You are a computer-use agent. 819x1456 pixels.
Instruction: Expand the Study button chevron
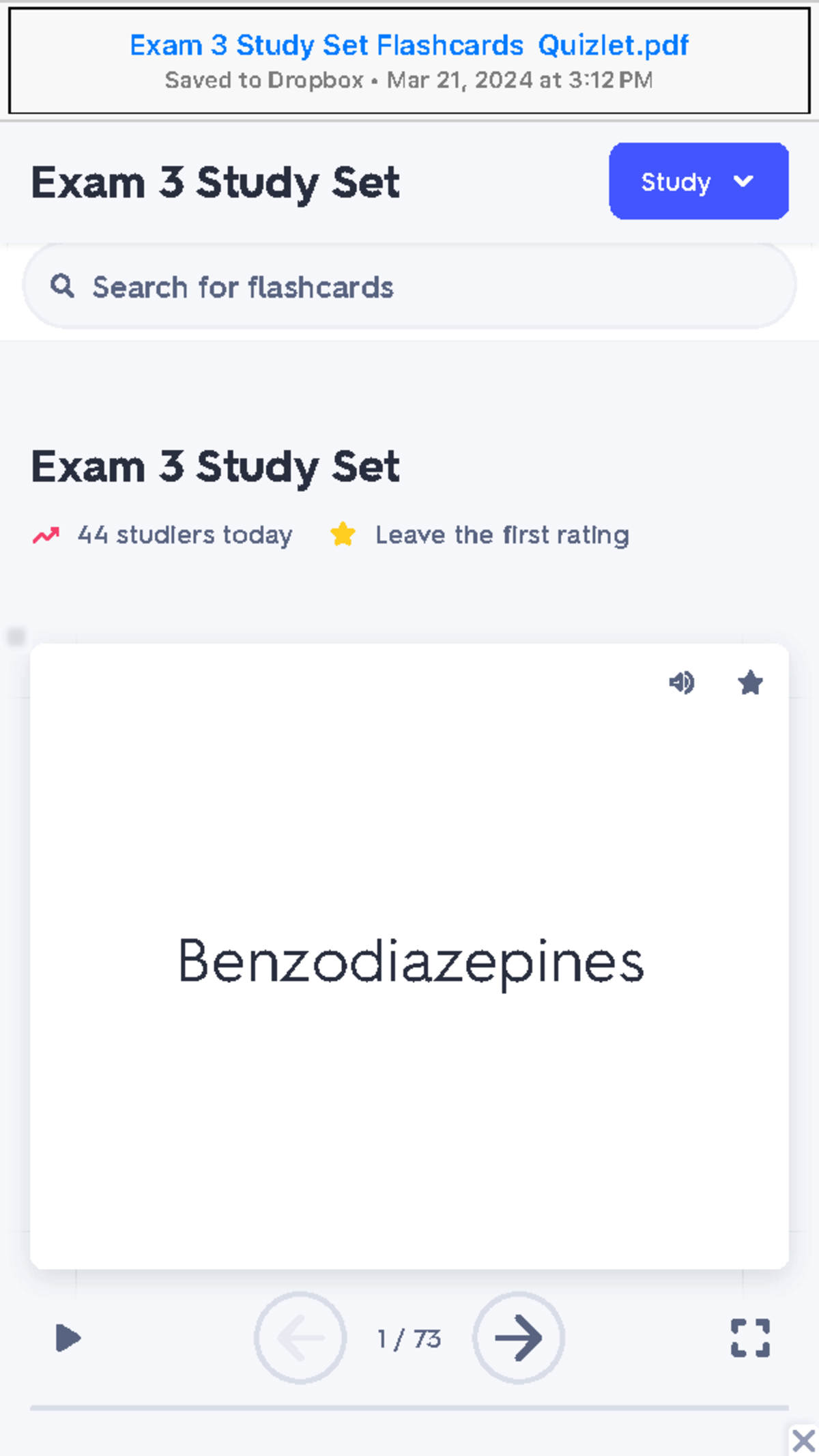coord(744,180)
